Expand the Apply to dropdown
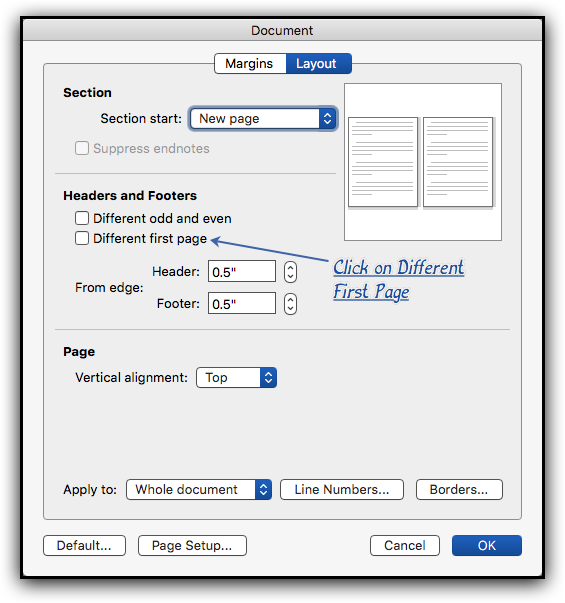The image size is (565, 603). click(199, 490)
